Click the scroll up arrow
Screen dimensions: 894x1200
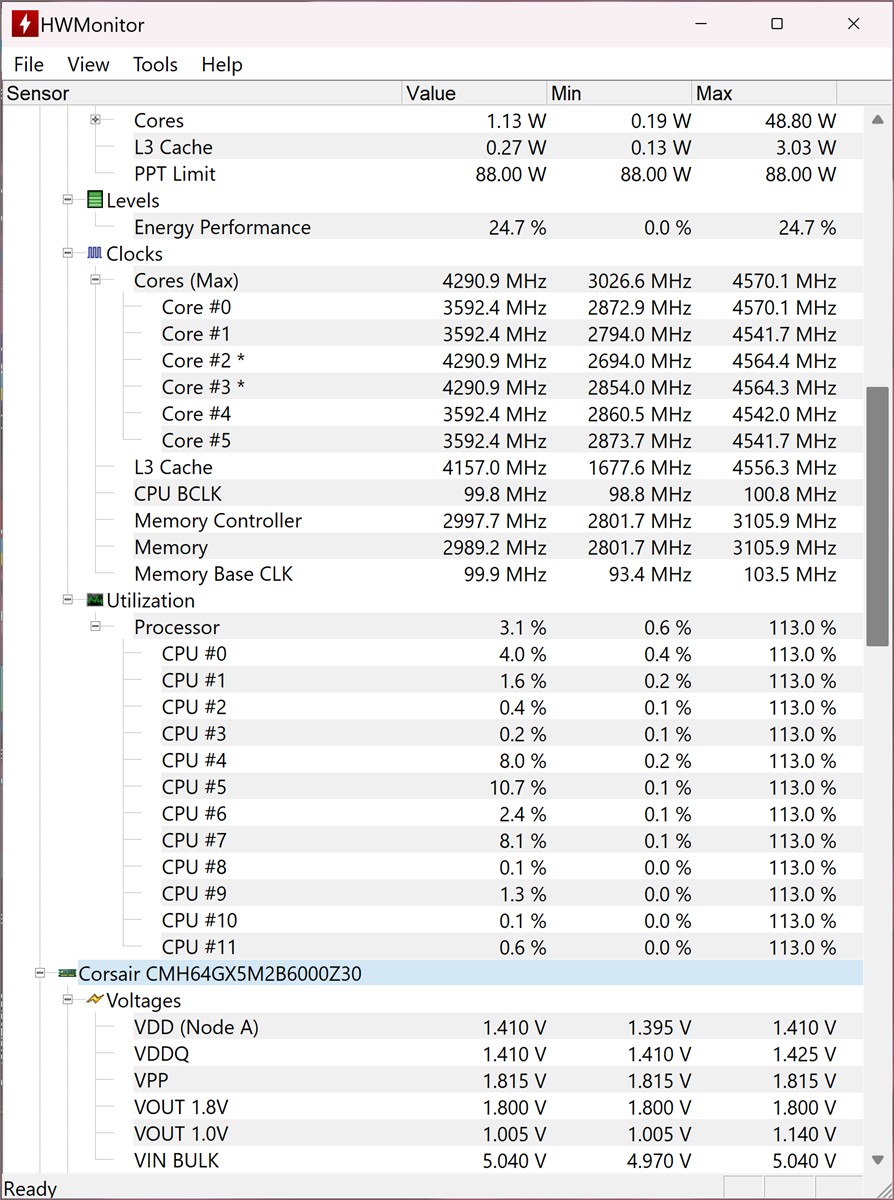point(877,119)
